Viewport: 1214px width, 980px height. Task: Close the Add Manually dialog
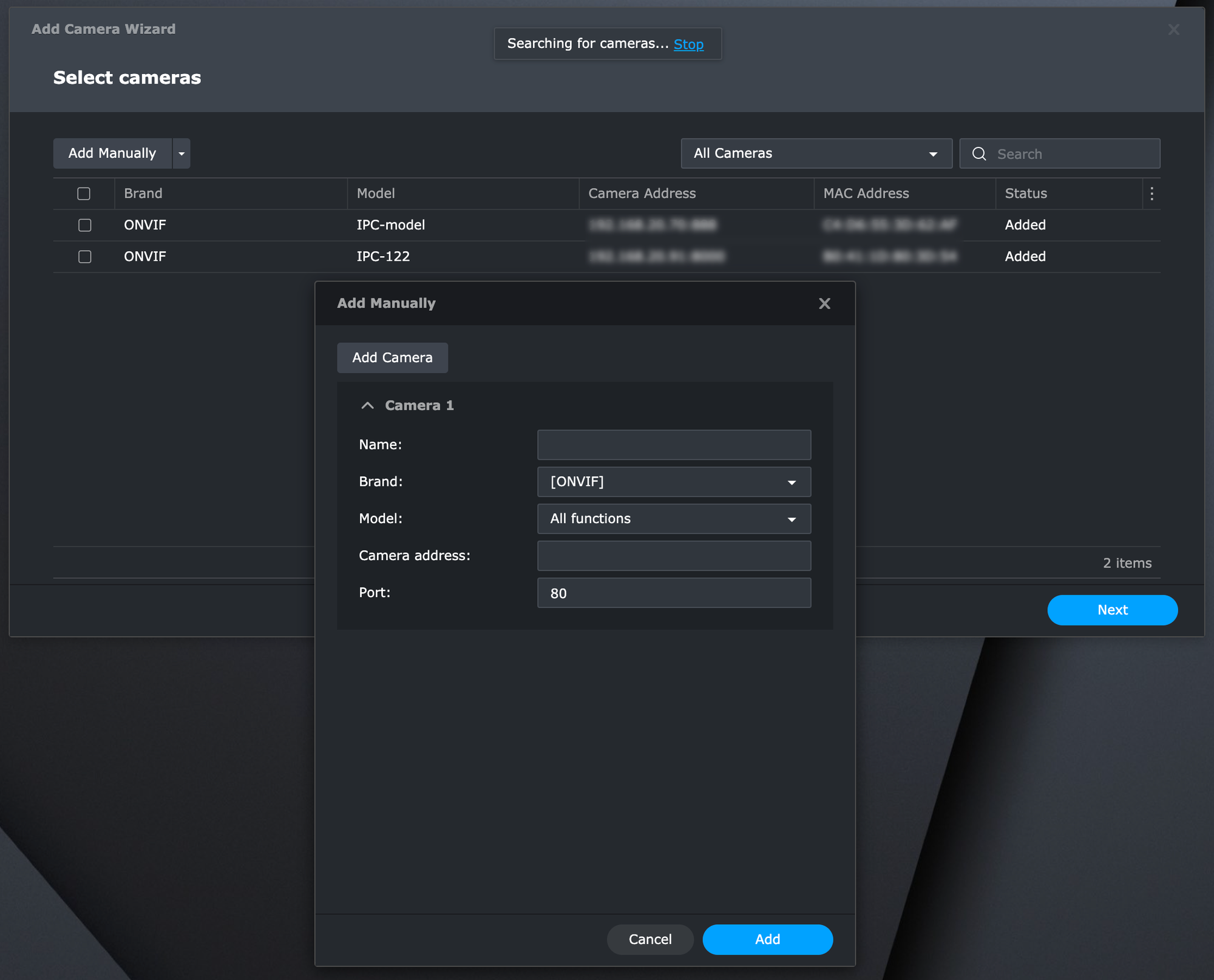[824, 303]
